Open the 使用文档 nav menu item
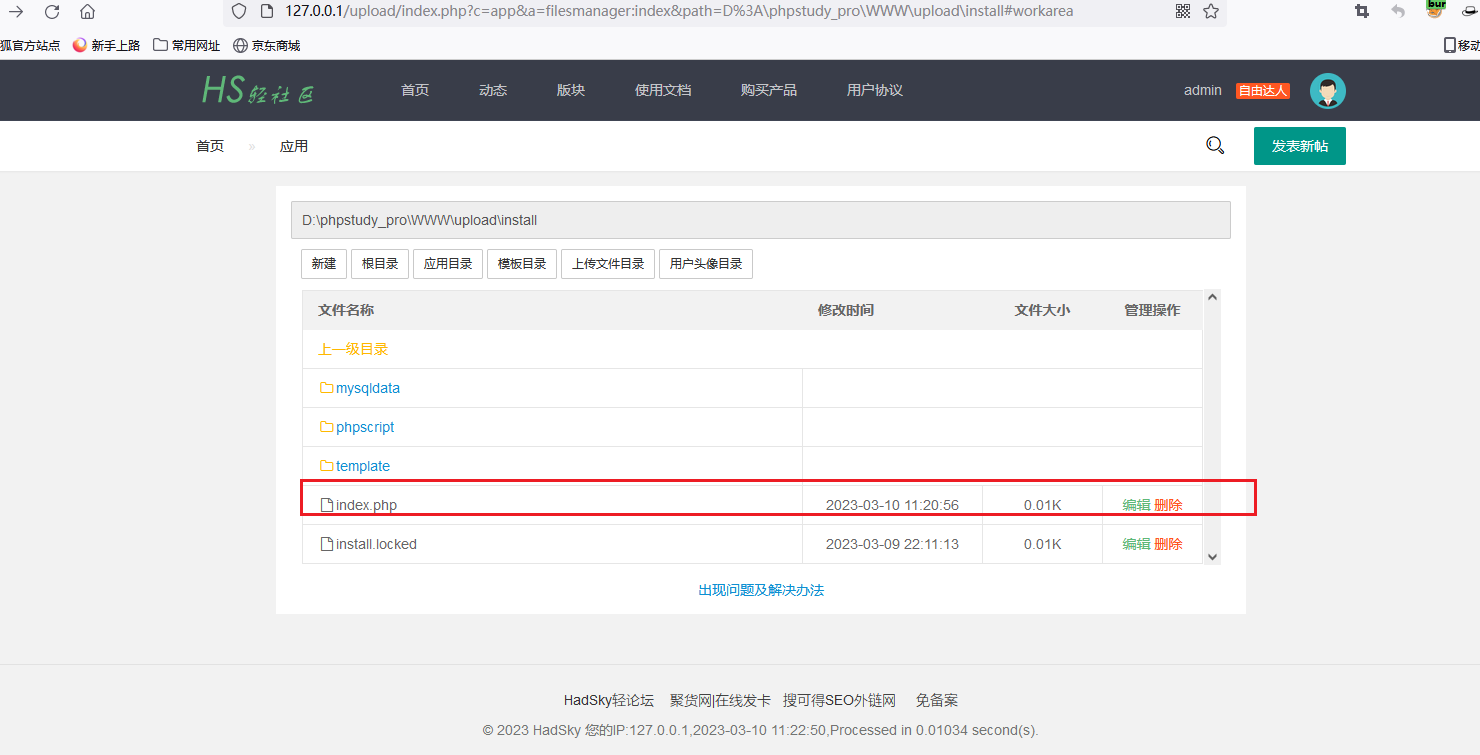The height and width of the screenshot is (755, 1480). [663, 90]
